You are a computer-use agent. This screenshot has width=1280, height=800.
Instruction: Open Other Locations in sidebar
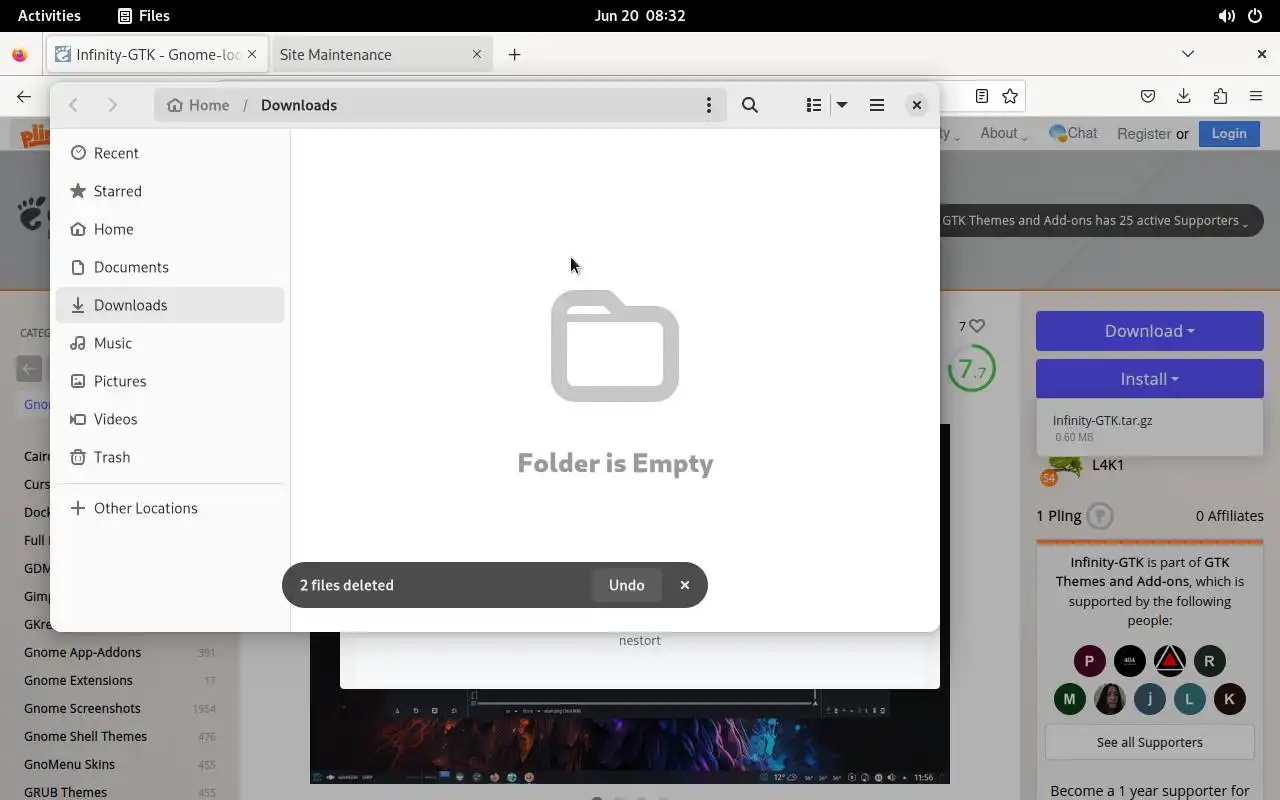170,508
